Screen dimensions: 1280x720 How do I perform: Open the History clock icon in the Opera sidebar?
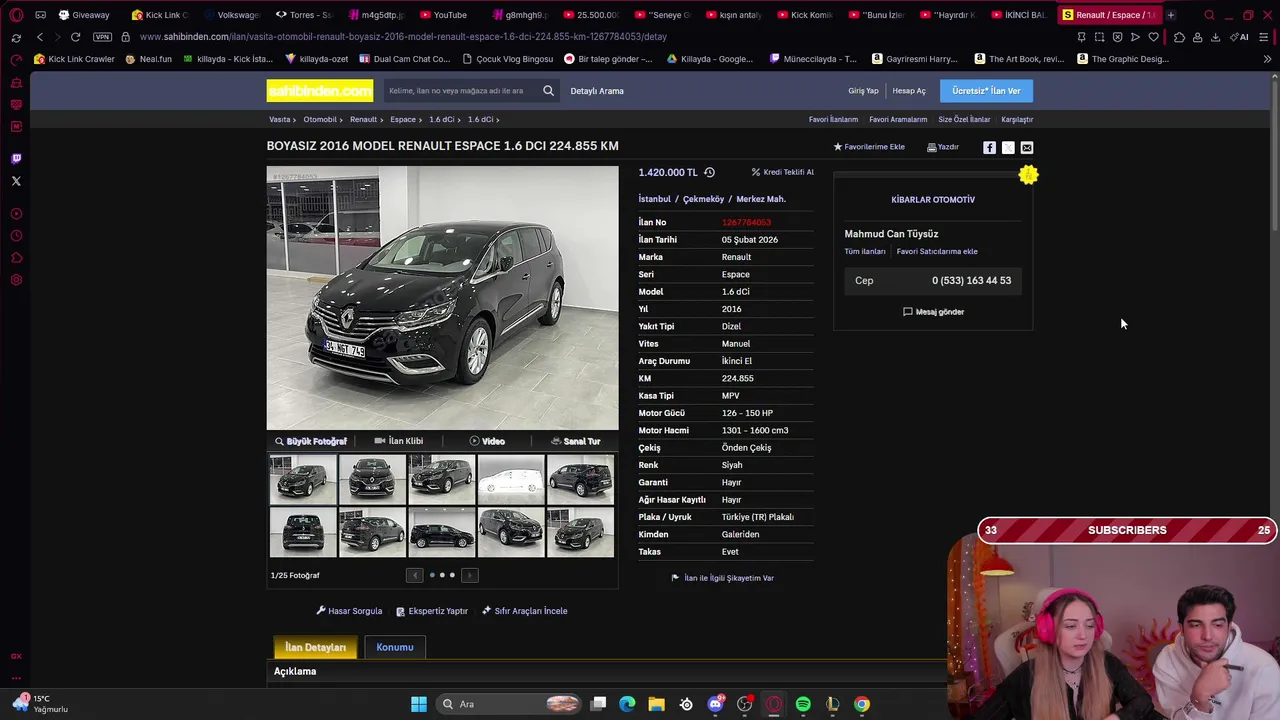(x=16, y=236)
